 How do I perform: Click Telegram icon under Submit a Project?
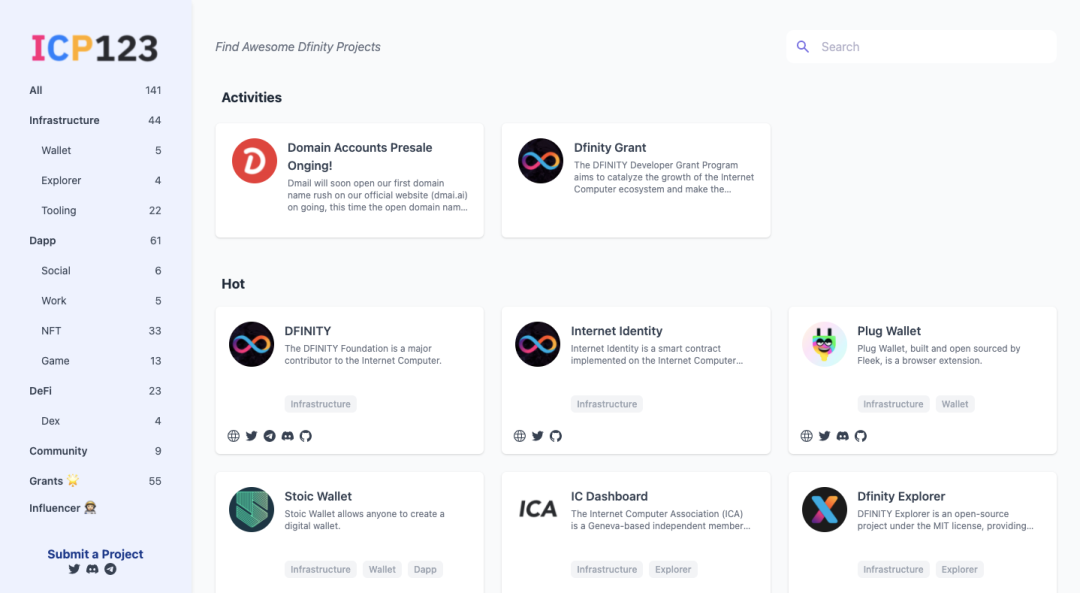point(110,569)
